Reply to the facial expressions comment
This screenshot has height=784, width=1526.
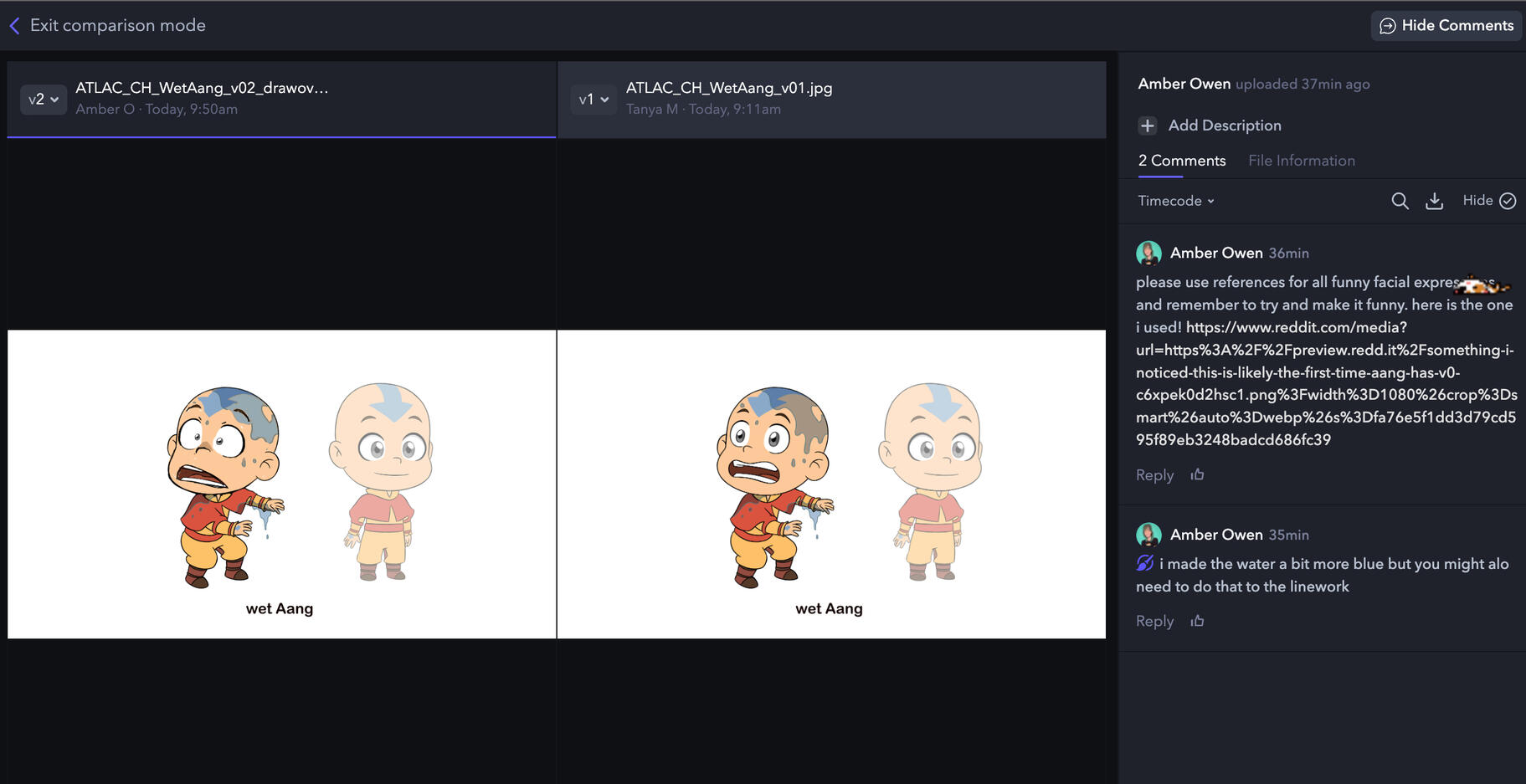[x=1154, y=475]
